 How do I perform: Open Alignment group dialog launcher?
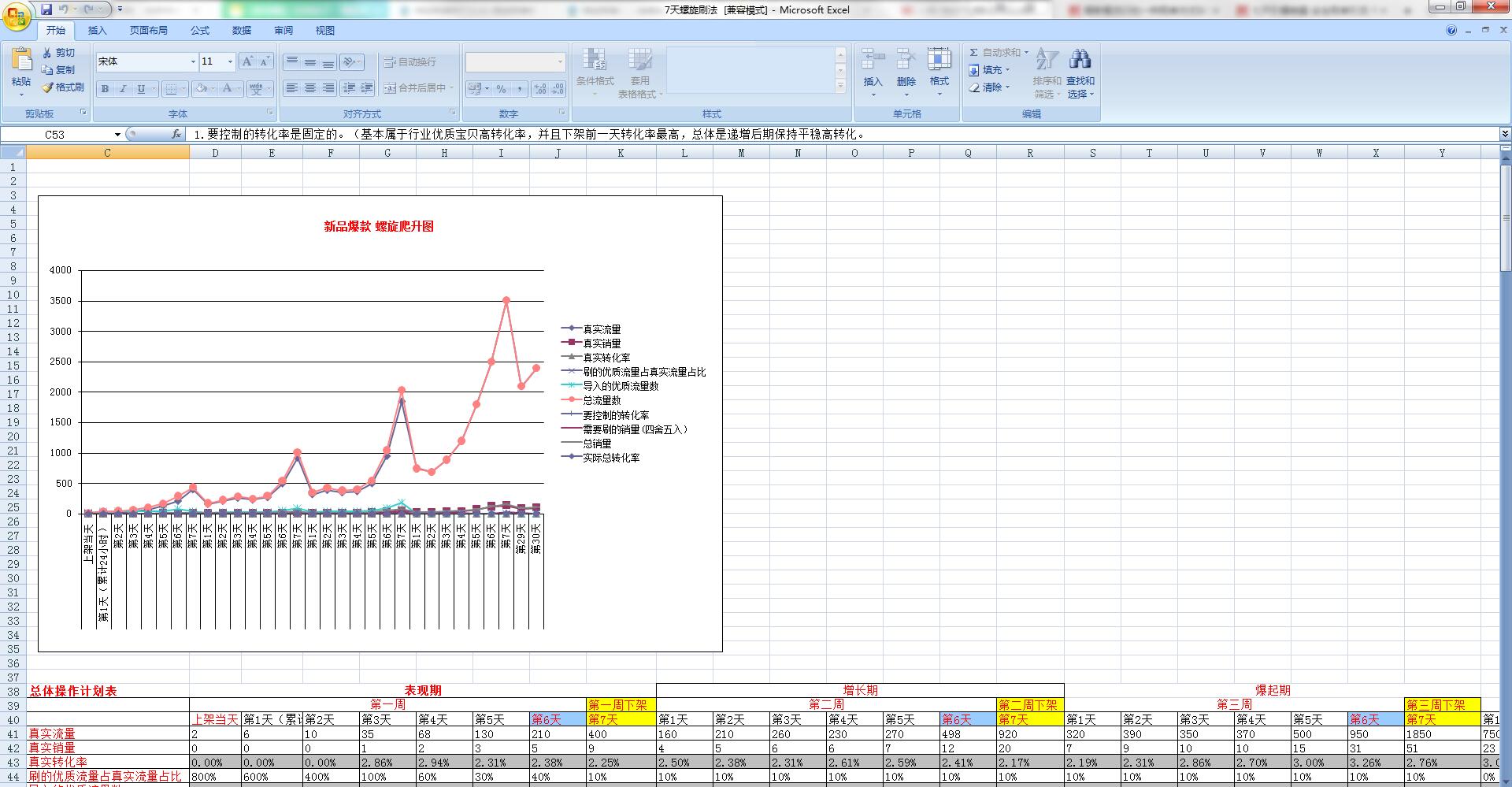click(453, 113)
